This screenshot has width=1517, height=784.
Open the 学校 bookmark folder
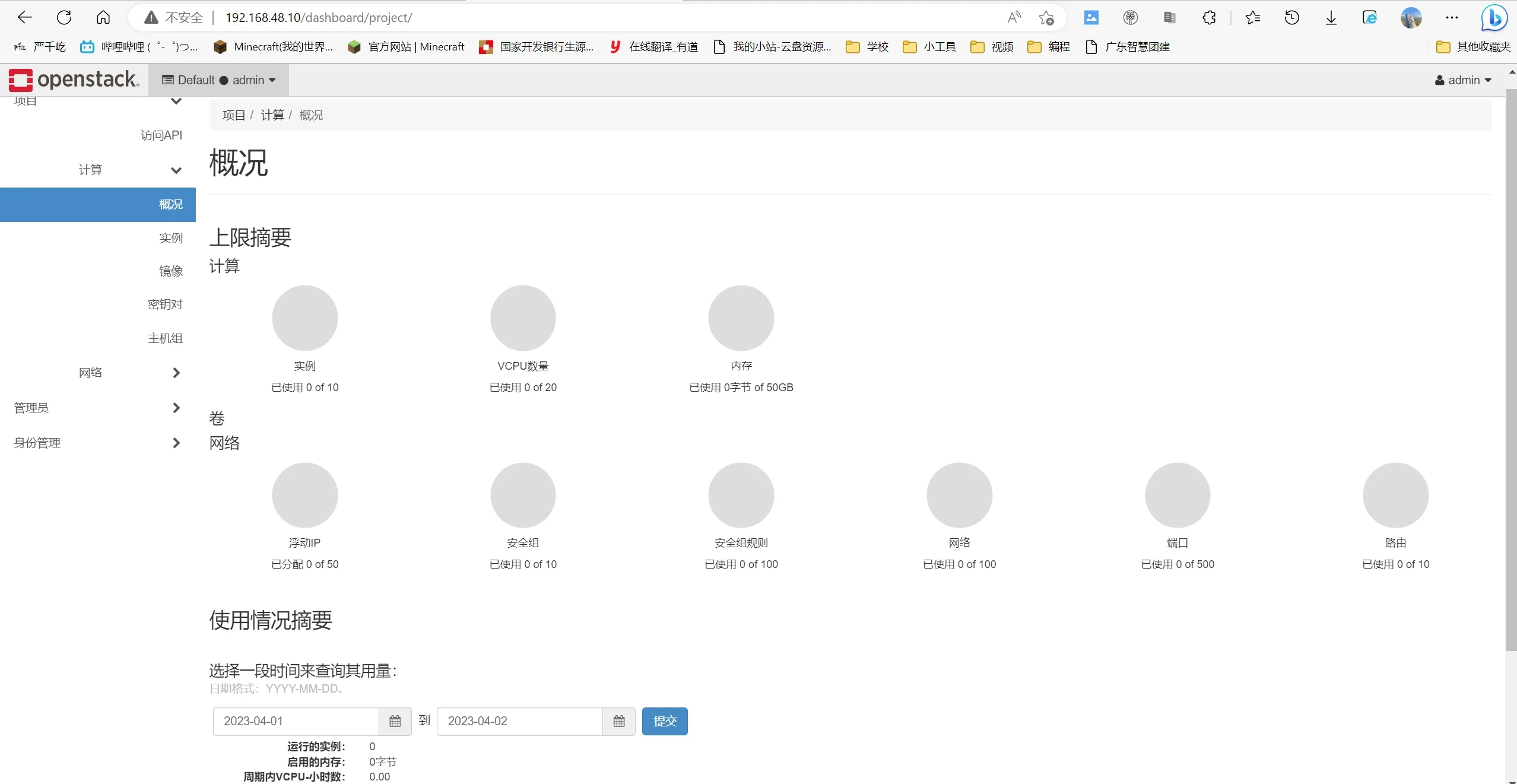867,47
